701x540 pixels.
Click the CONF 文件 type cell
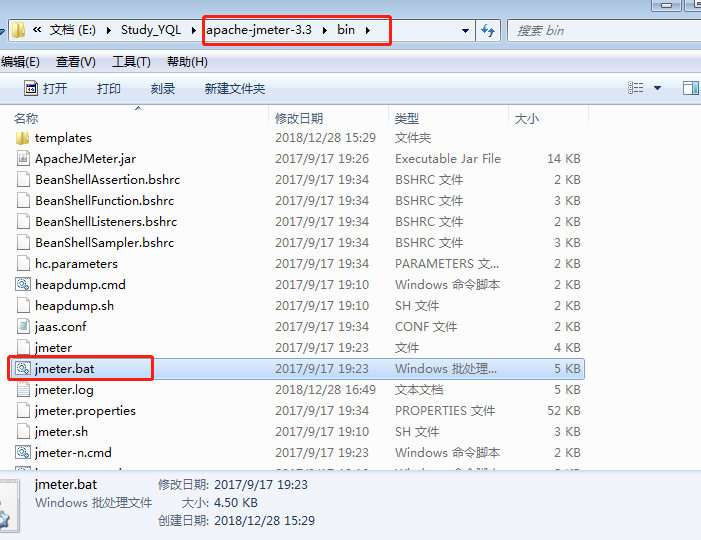(426, 327)
